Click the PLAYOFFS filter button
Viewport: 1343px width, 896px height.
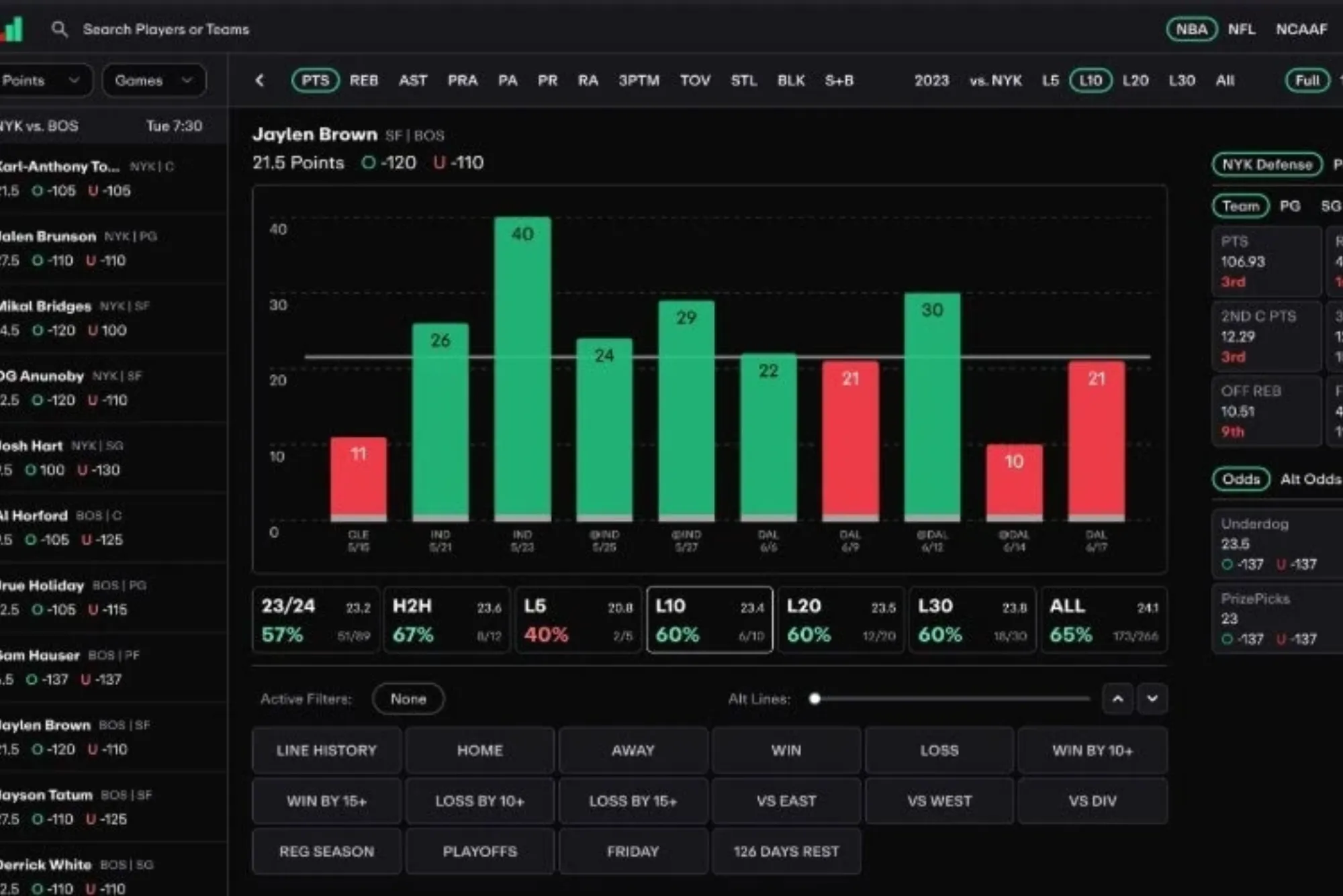tap(479, 851)
